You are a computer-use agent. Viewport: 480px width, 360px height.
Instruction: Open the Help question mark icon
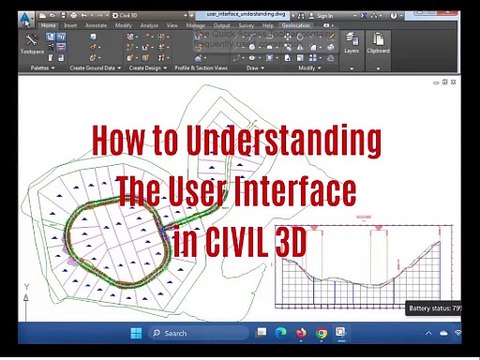[394, 16]
